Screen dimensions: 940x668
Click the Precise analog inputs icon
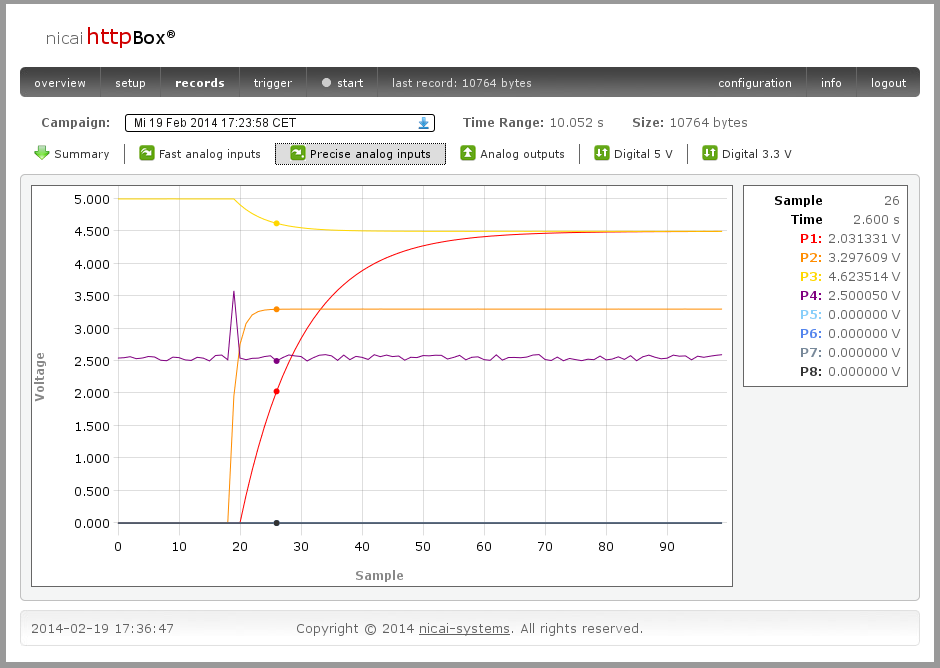(297, 153)
